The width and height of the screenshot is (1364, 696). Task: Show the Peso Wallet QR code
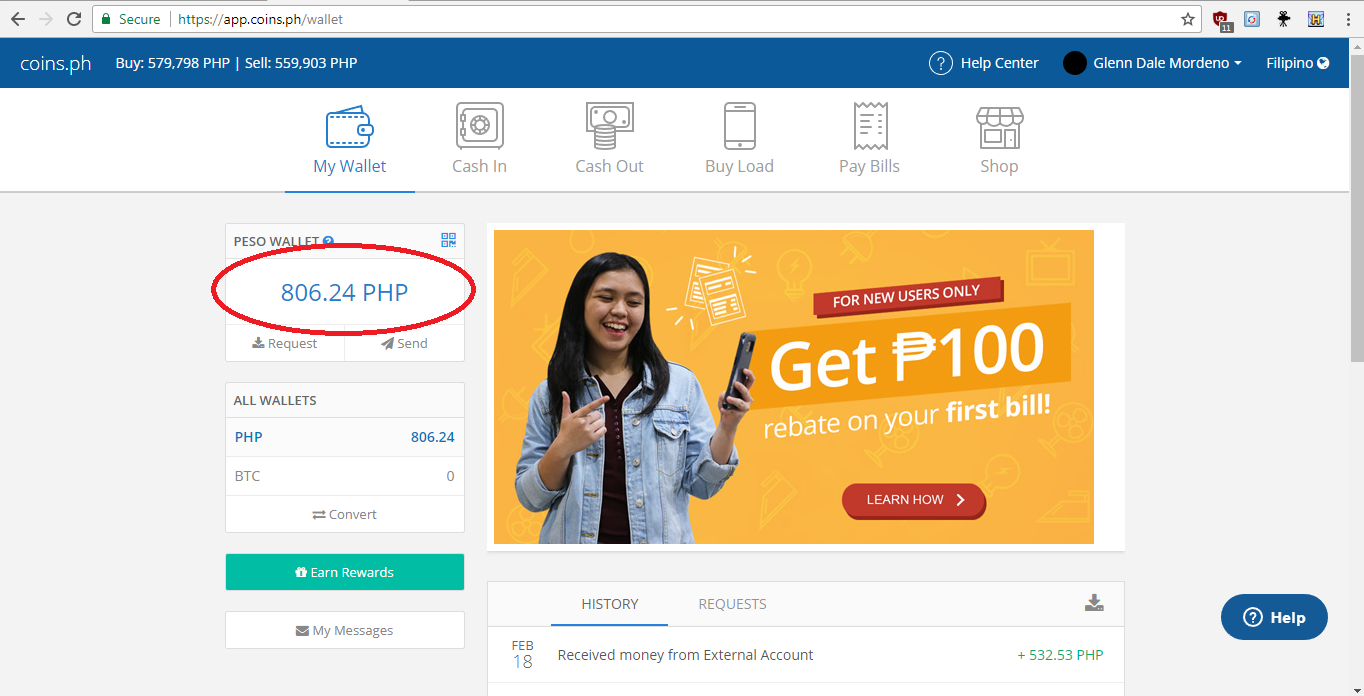(x=448, y=240)
